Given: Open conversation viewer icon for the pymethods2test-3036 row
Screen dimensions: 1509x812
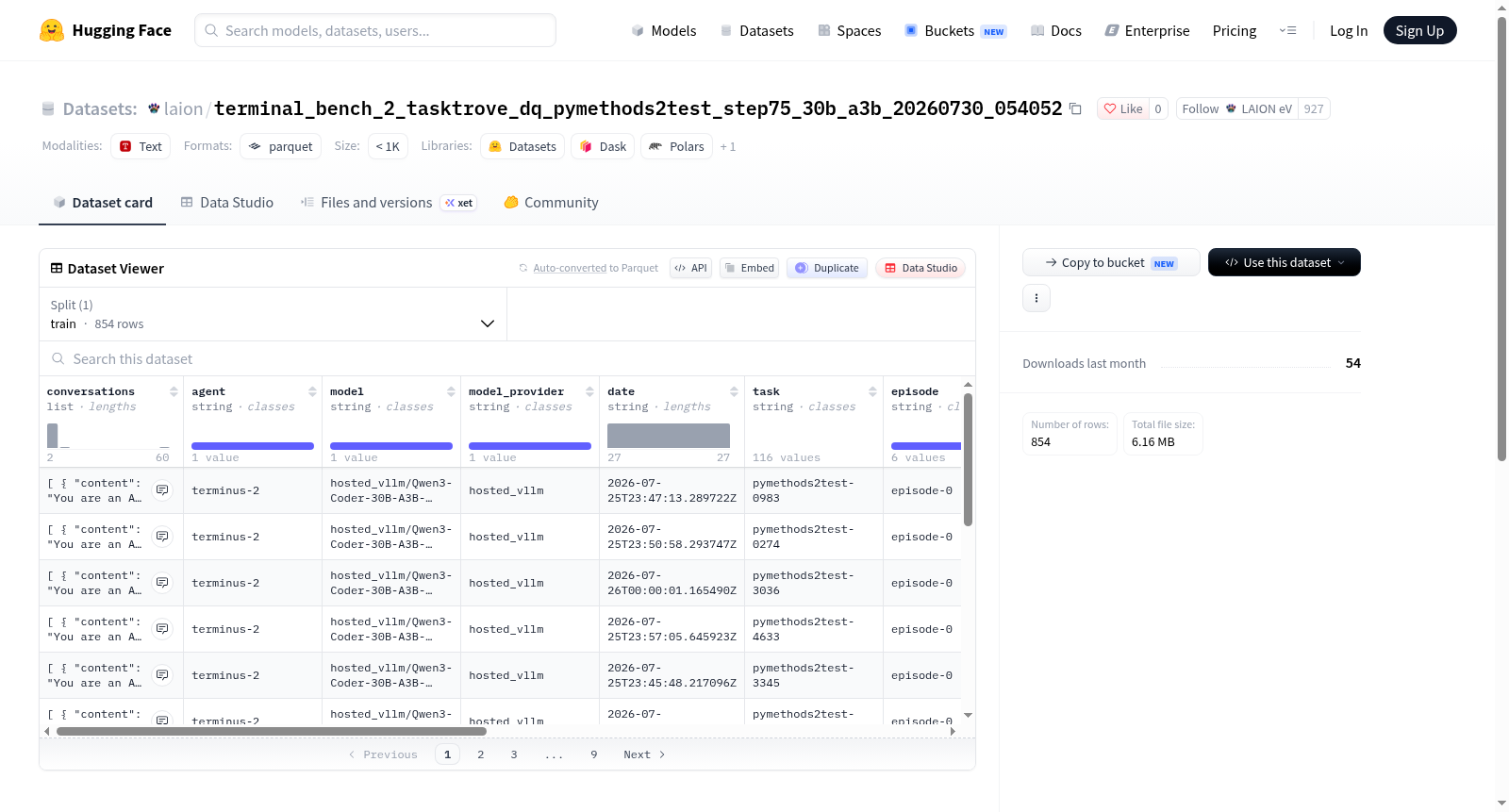Looking at the screenshot, I should click(x=162, y=583).
